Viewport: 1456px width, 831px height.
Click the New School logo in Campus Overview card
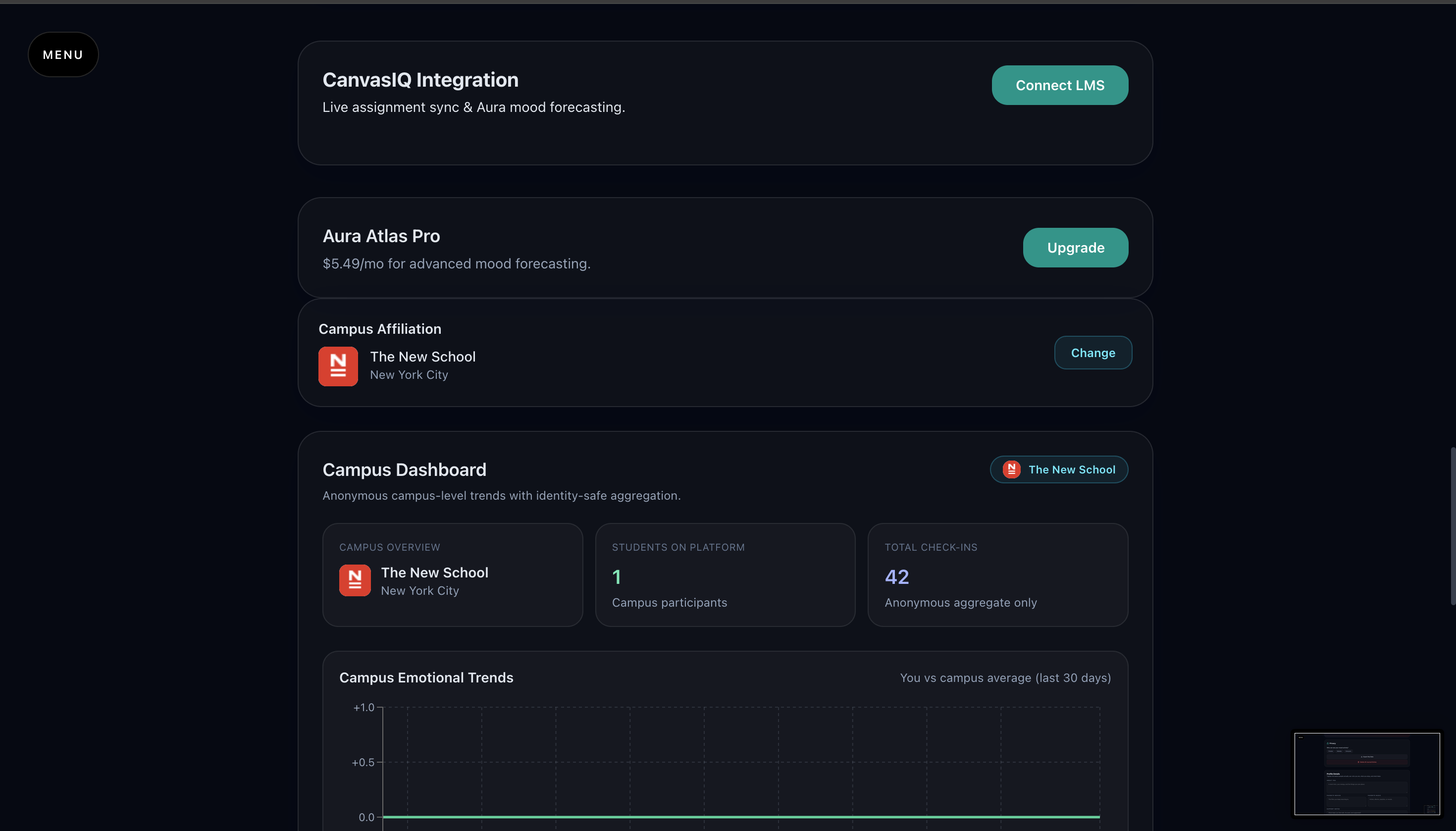[355, 580]
